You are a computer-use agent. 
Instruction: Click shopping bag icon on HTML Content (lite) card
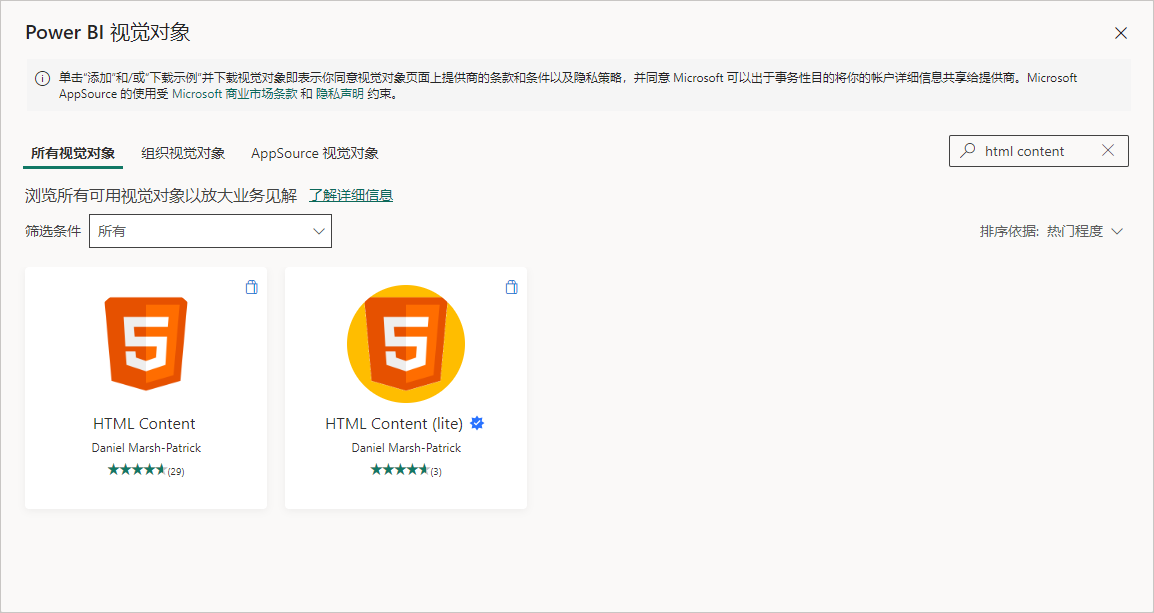(511, 287)
